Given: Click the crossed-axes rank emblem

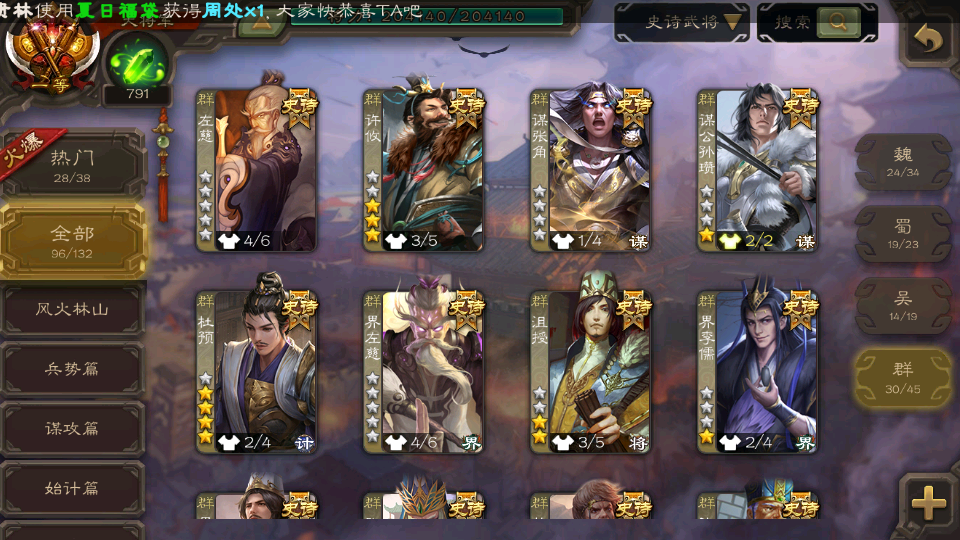Looking at the screenshot, I should pyautogui.click(x=52, y=52).
